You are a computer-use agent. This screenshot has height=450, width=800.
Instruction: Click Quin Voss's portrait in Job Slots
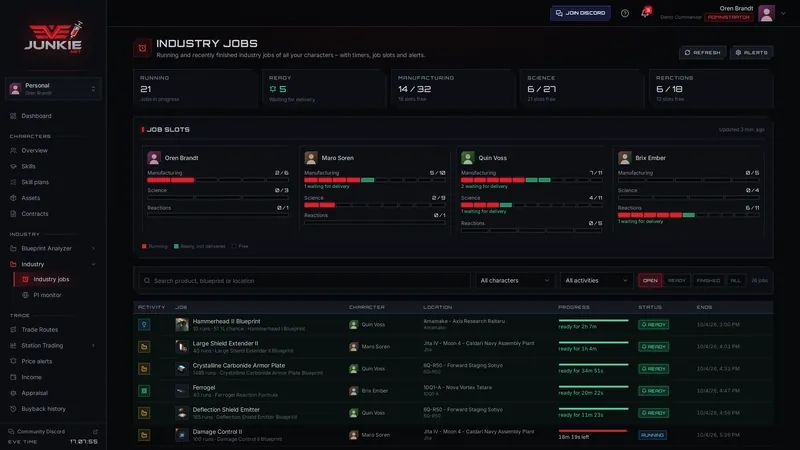click(467, 158)
